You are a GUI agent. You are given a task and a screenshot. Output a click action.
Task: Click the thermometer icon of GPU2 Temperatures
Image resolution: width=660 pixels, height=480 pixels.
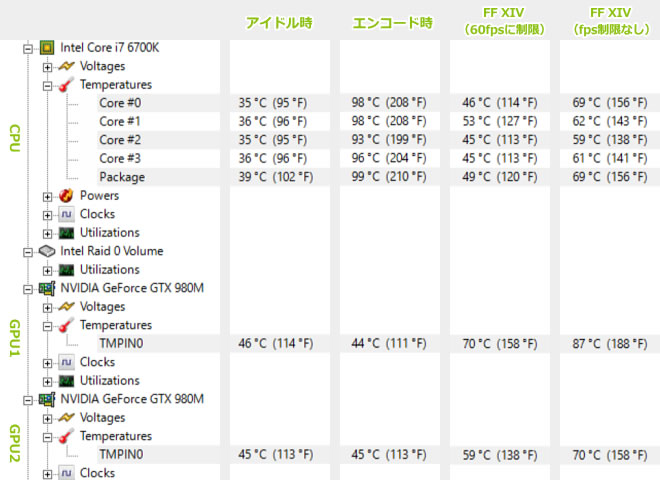click(66, 436)
